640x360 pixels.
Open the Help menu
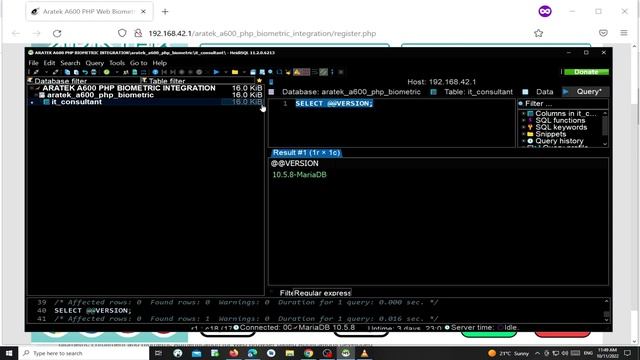pyautogui.click(x=160, y=63)
